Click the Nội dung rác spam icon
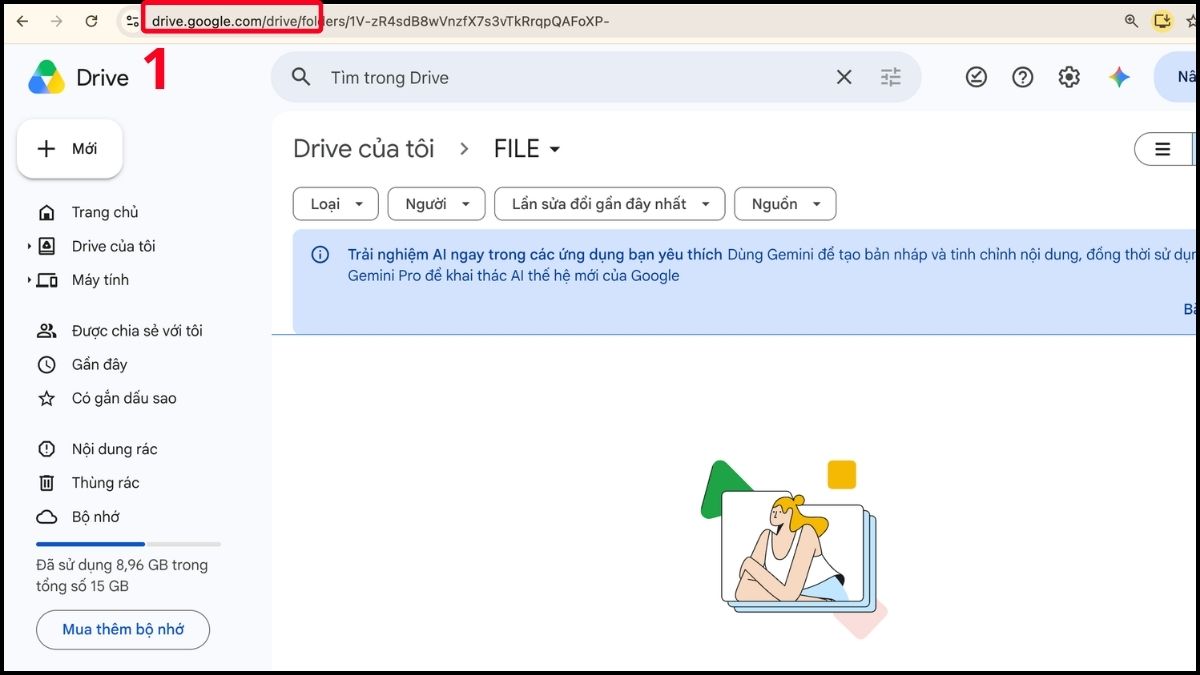 (x=46, y=449)
